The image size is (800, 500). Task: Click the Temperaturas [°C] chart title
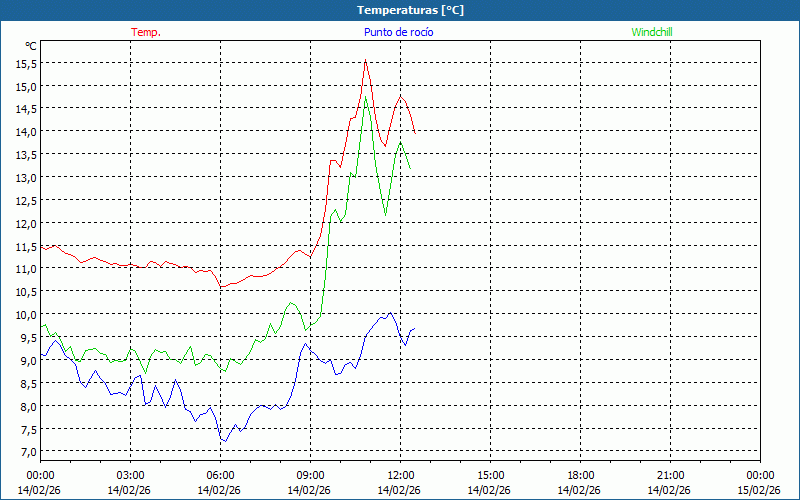(410, 10)
